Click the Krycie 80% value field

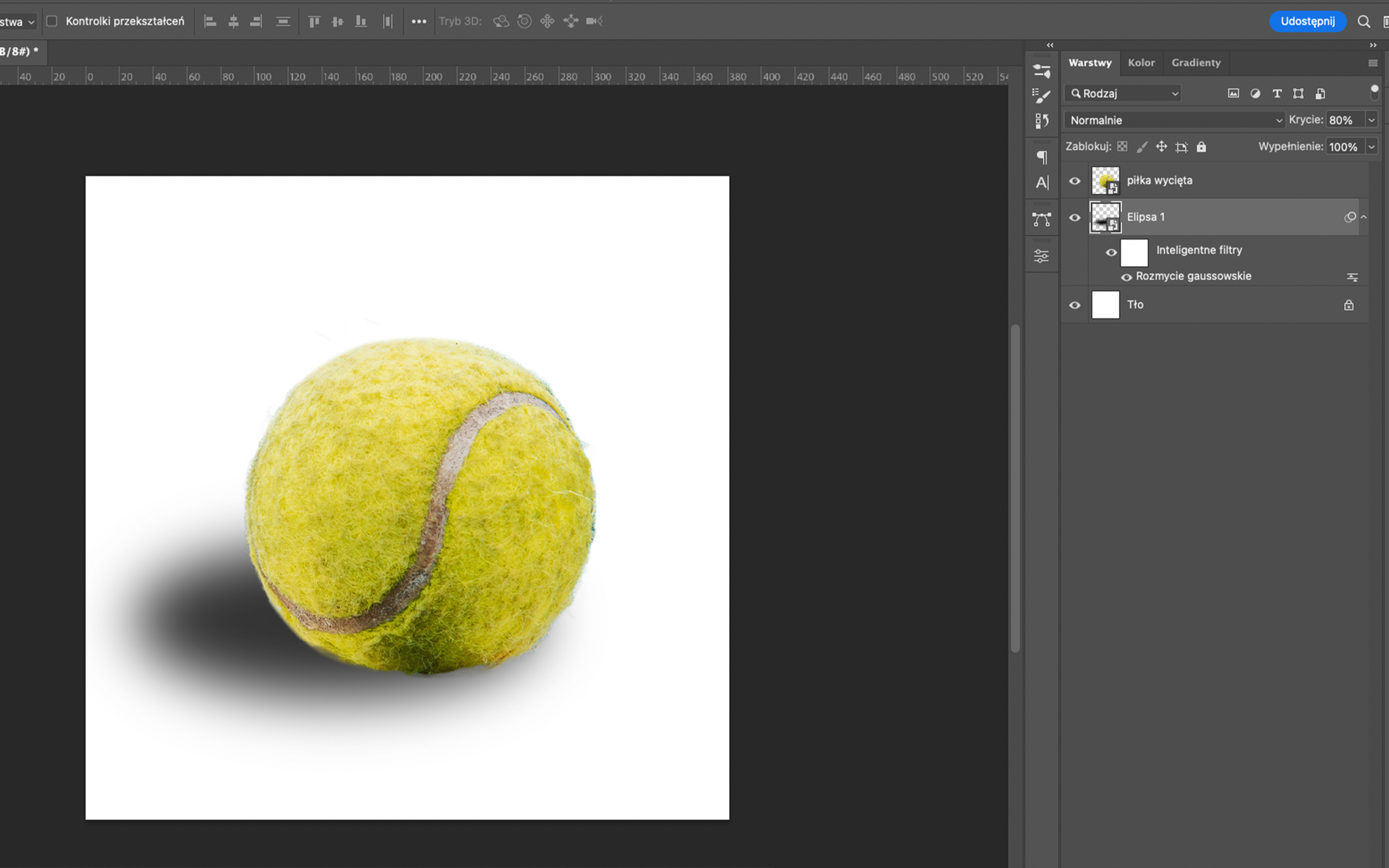[x=1344, y=120]
